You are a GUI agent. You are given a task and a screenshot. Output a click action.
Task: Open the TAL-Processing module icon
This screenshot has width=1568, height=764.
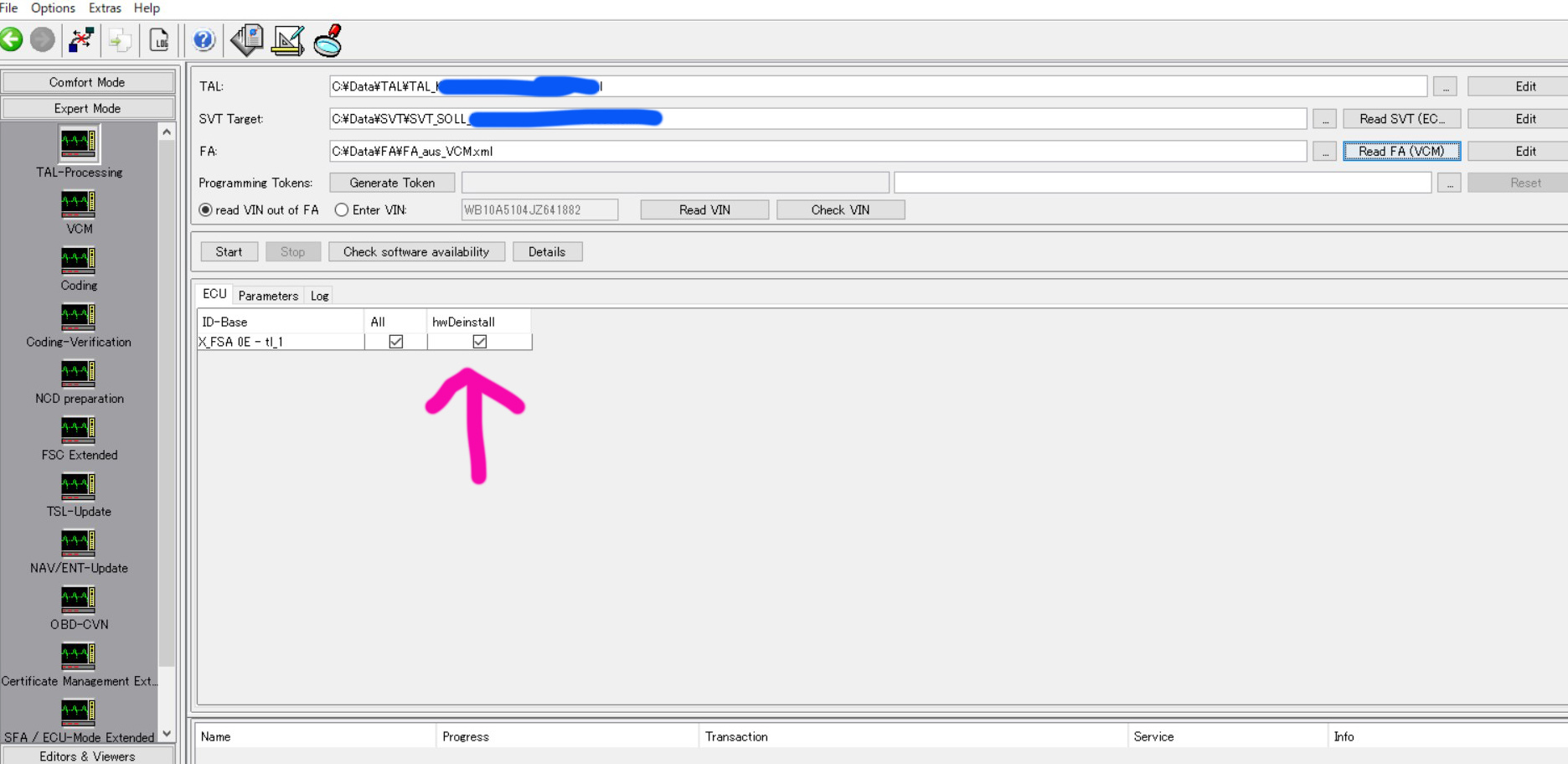click(79, 144)
